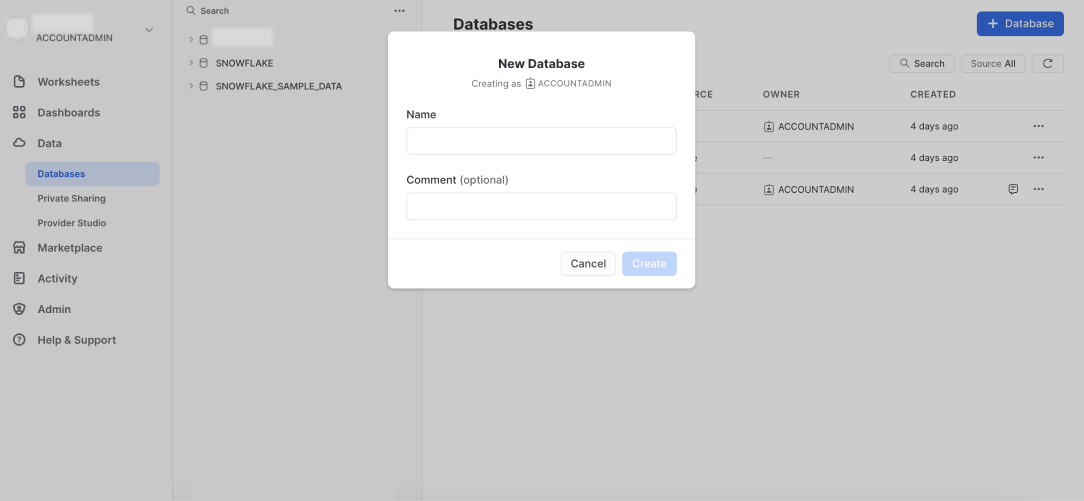Click the Marketplace storefront icon
Image resolution: width=1084 pixels, height=501 pixels.
coord(19,248)
